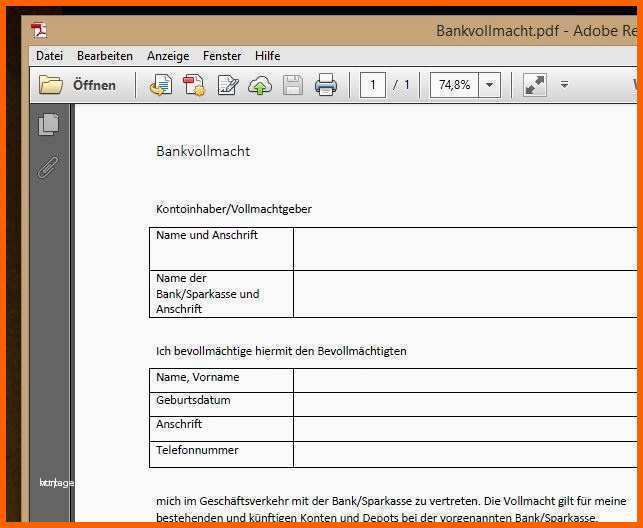Click the 74,8% zoom level field

454,85
